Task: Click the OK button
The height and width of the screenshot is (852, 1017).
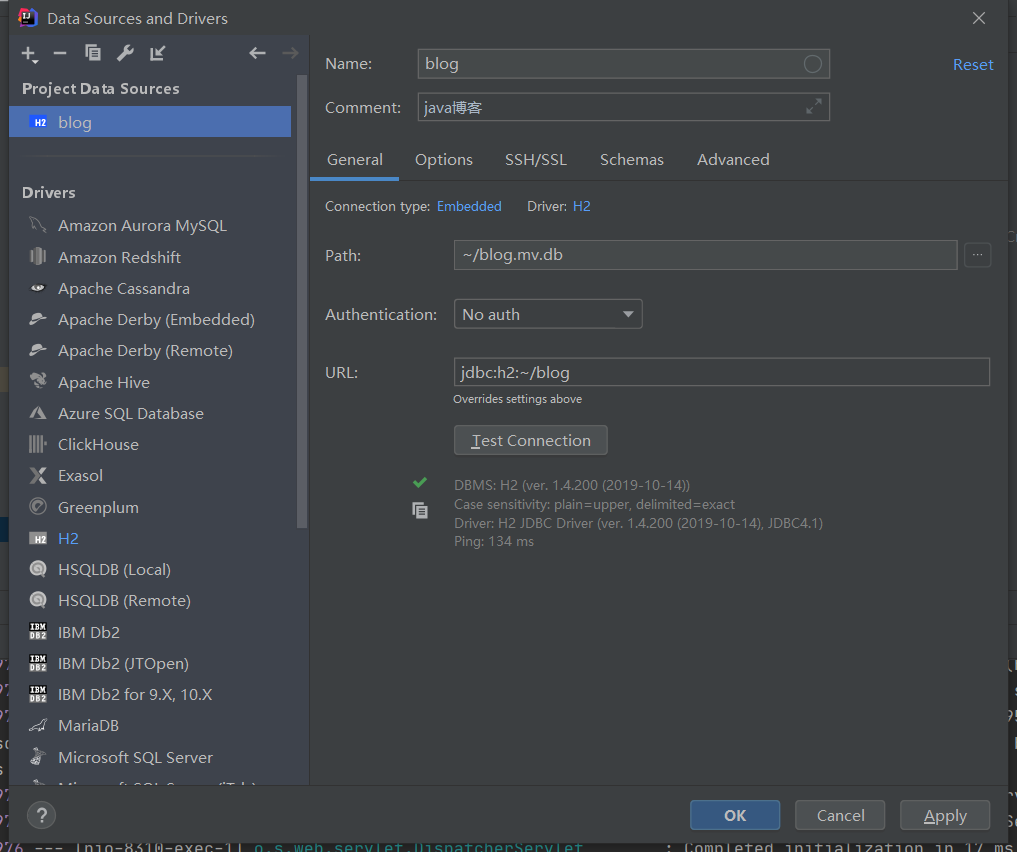Action: tap(735, 815)
